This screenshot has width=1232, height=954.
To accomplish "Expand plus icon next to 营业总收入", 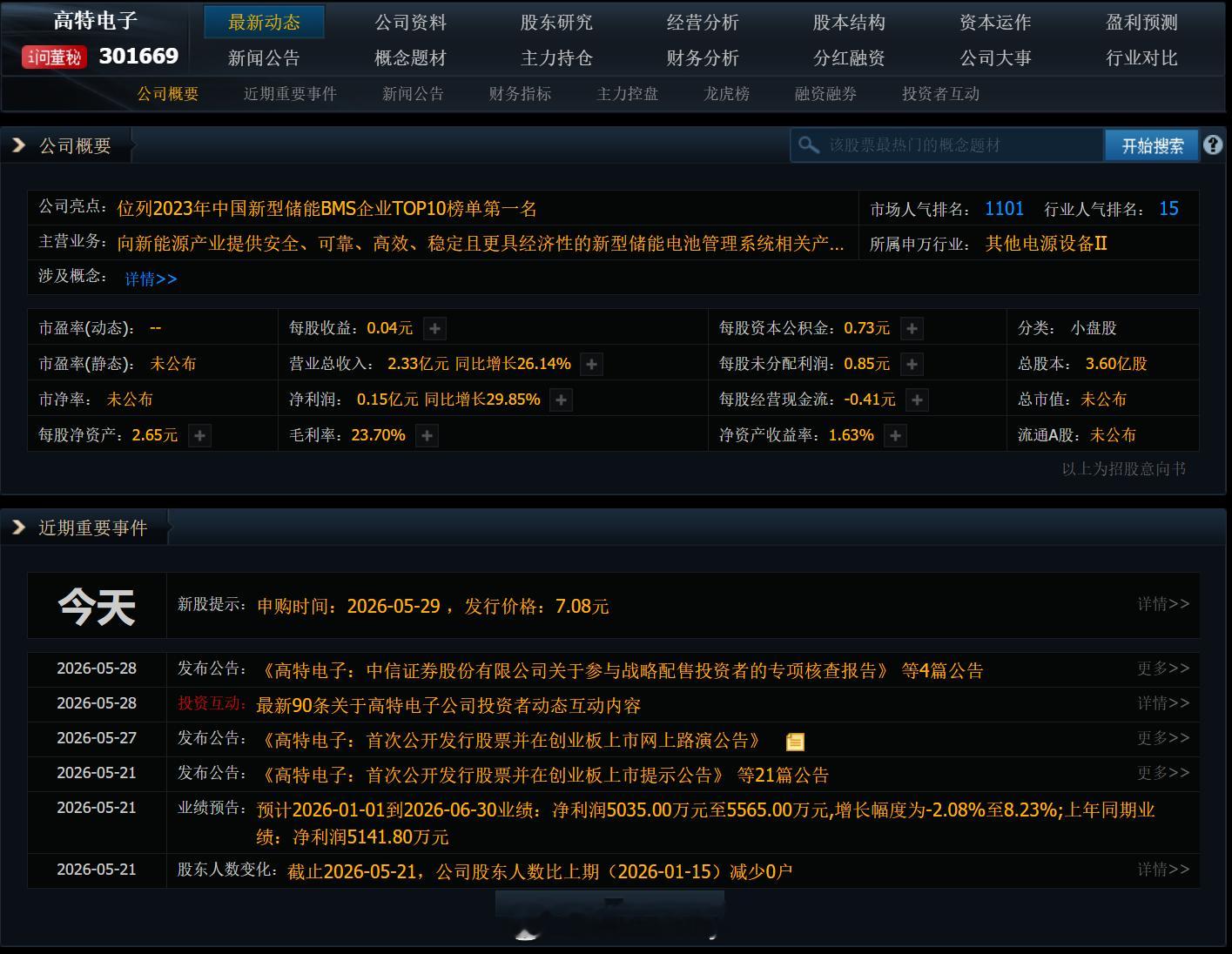I will pyautogui.click(x=591, y=364).
